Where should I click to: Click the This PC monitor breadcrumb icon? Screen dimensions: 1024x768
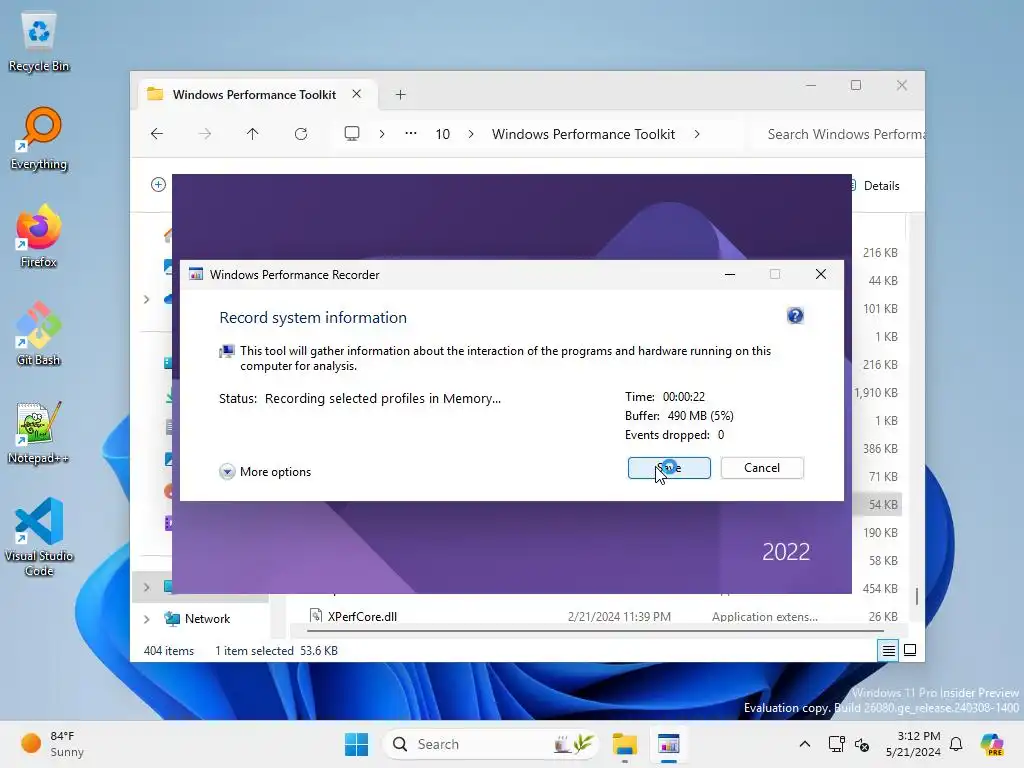click(x=352, y=134)
